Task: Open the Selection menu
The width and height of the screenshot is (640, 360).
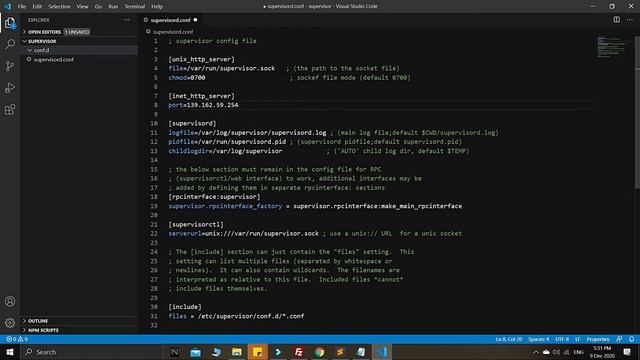Action: coord(59,6)
